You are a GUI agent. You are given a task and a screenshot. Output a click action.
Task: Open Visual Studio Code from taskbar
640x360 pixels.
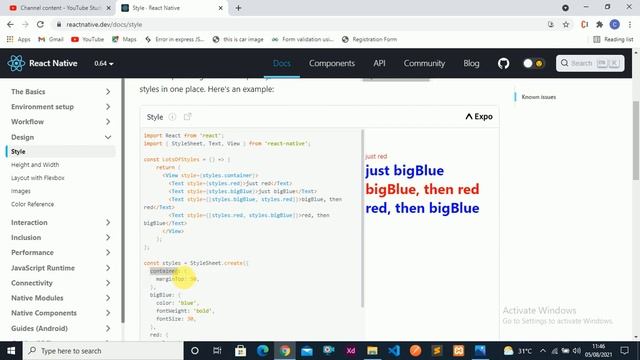[x=394, y=351]
